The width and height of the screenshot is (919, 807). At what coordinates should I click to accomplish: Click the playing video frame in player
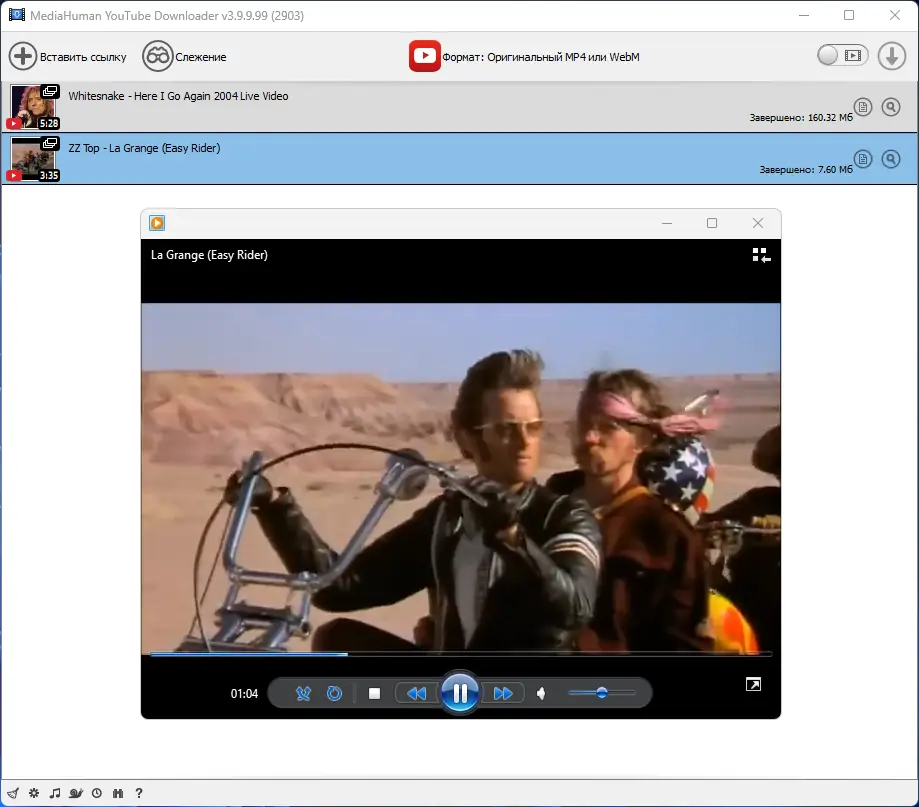(461, 477)
